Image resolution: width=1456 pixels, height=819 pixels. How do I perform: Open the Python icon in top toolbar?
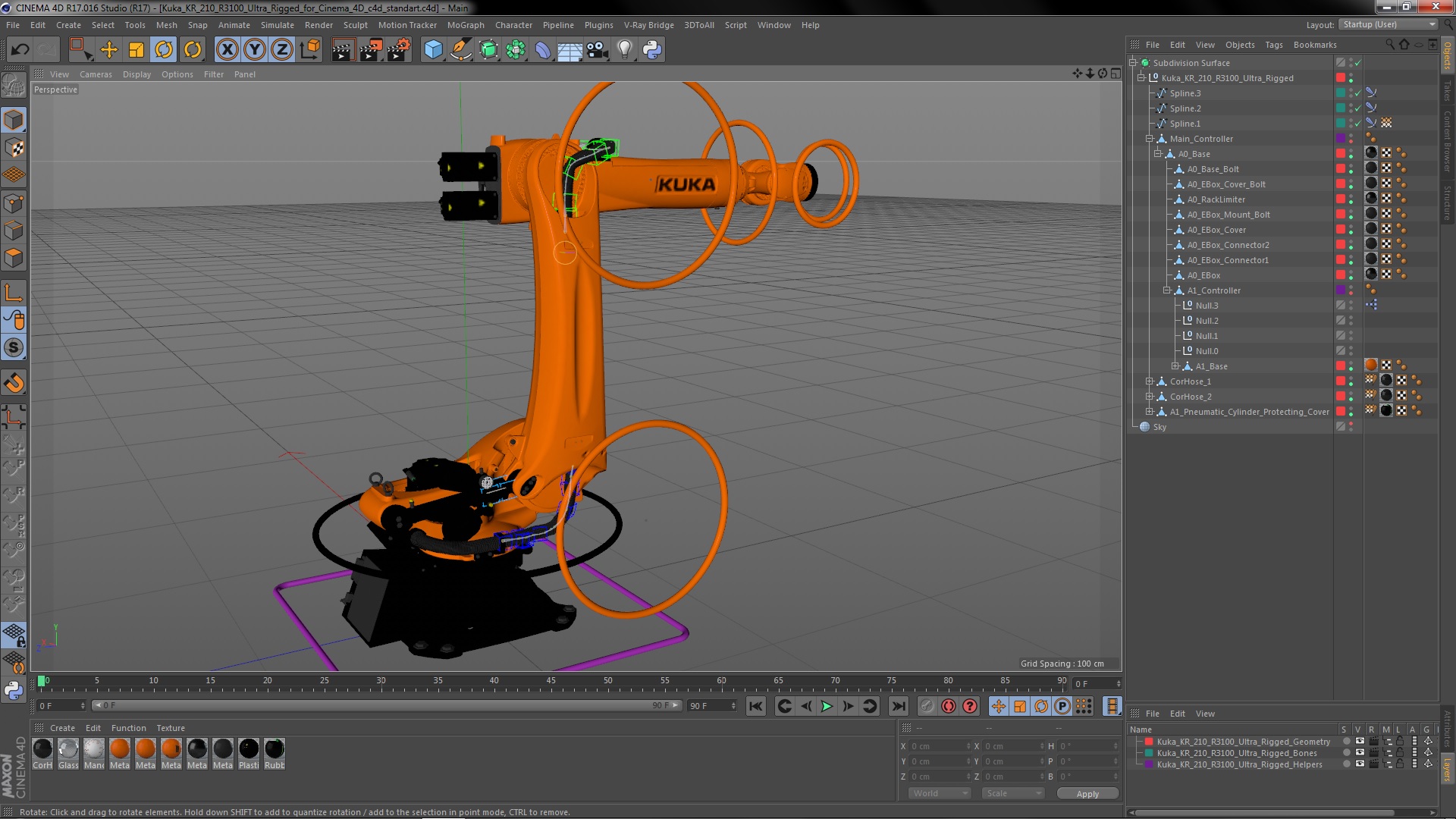(652, 50)
